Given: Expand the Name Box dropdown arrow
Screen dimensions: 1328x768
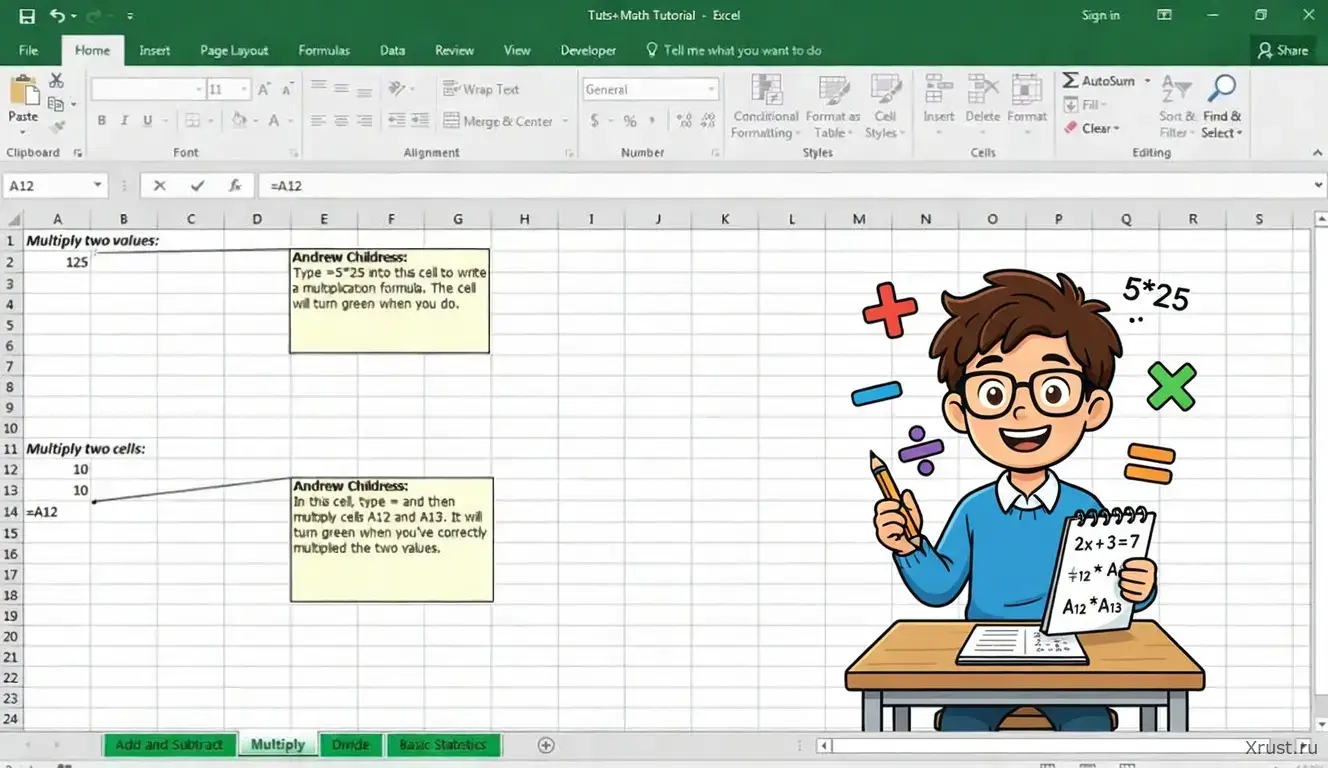Looking at the screenshot, I should click(97, 186).
